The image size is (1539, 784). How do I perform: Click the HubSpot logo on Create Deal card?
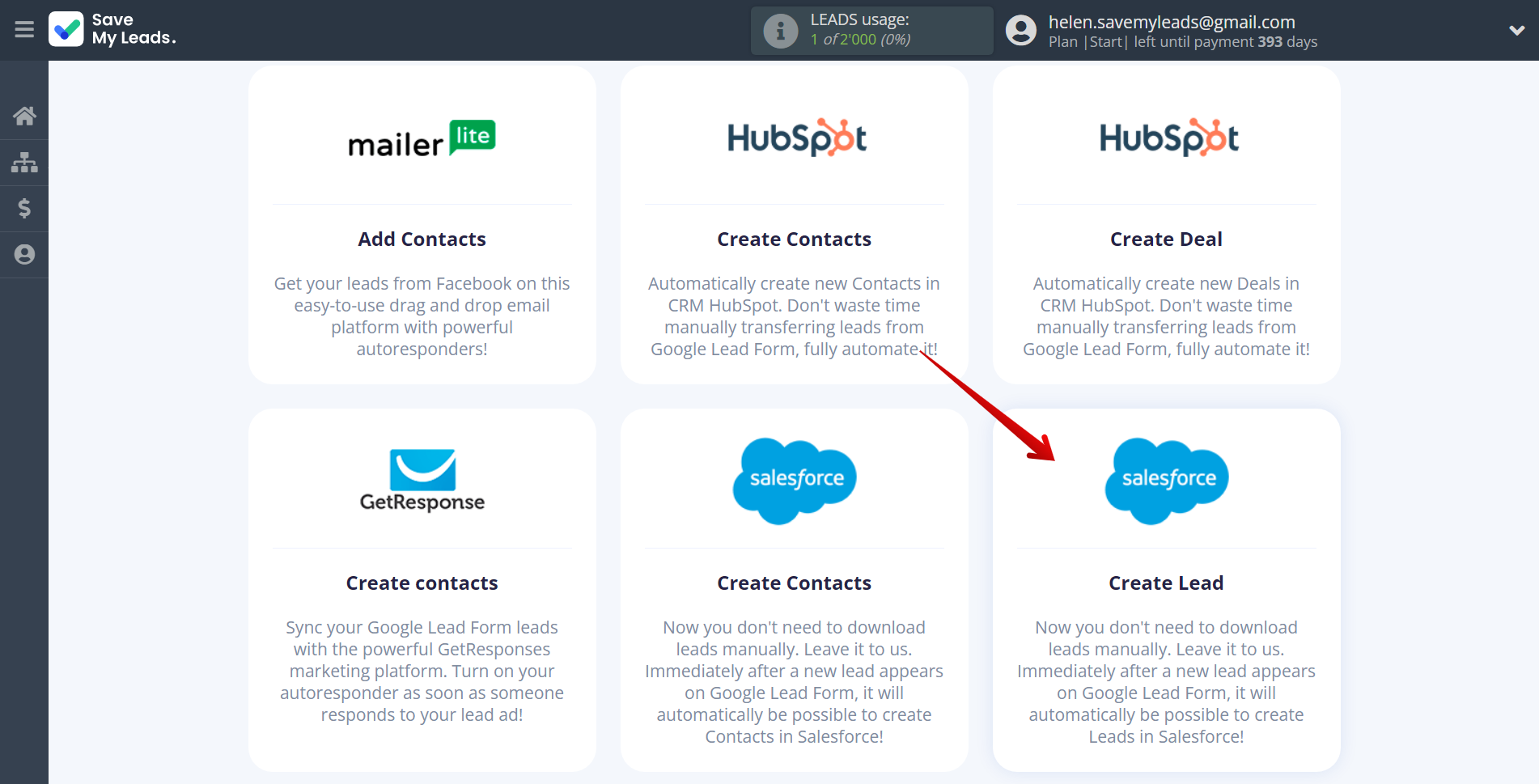[x=1169, y=138]
